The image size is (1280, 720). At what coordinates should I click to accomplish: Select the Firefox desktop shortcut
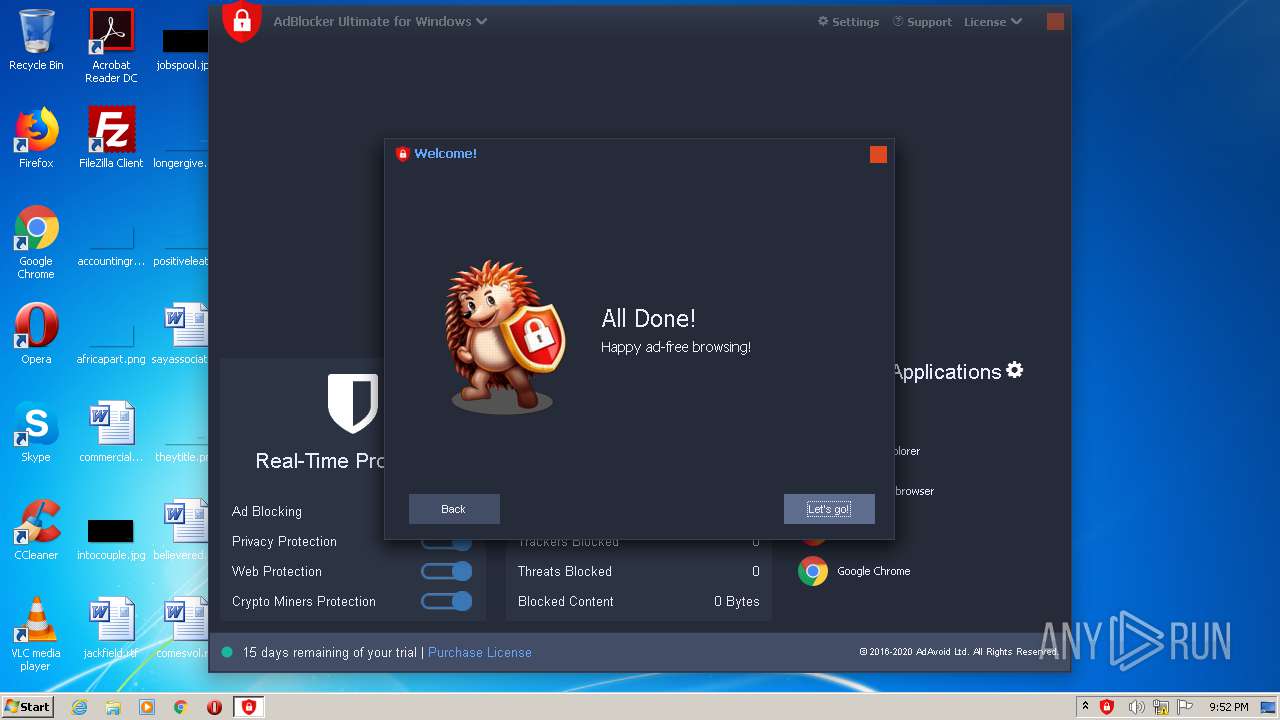point(36,138)
